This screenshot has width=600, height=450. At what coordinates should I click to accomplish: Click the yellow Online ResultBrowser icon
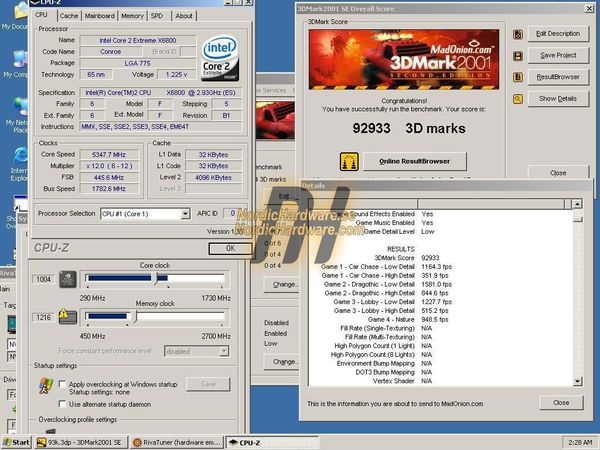coord(349,161)
